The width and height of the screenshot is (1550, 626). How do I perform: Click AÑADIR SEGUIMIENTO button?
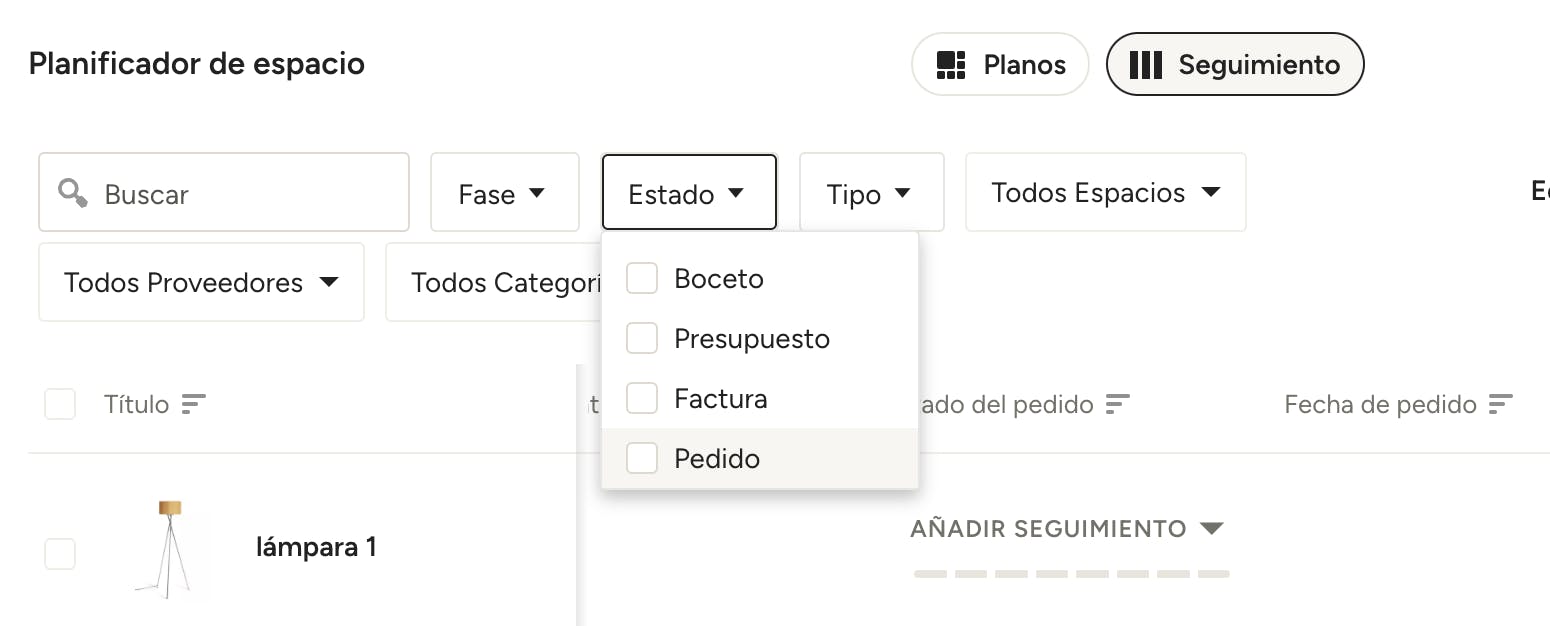(x=1067, y=528)
